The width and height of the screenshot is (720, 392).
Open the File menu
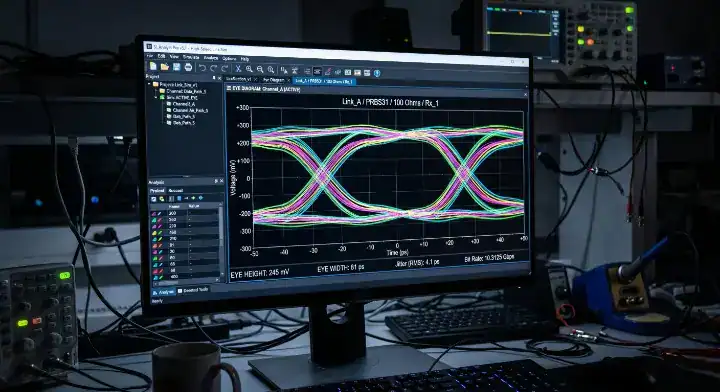pos(150,56)
